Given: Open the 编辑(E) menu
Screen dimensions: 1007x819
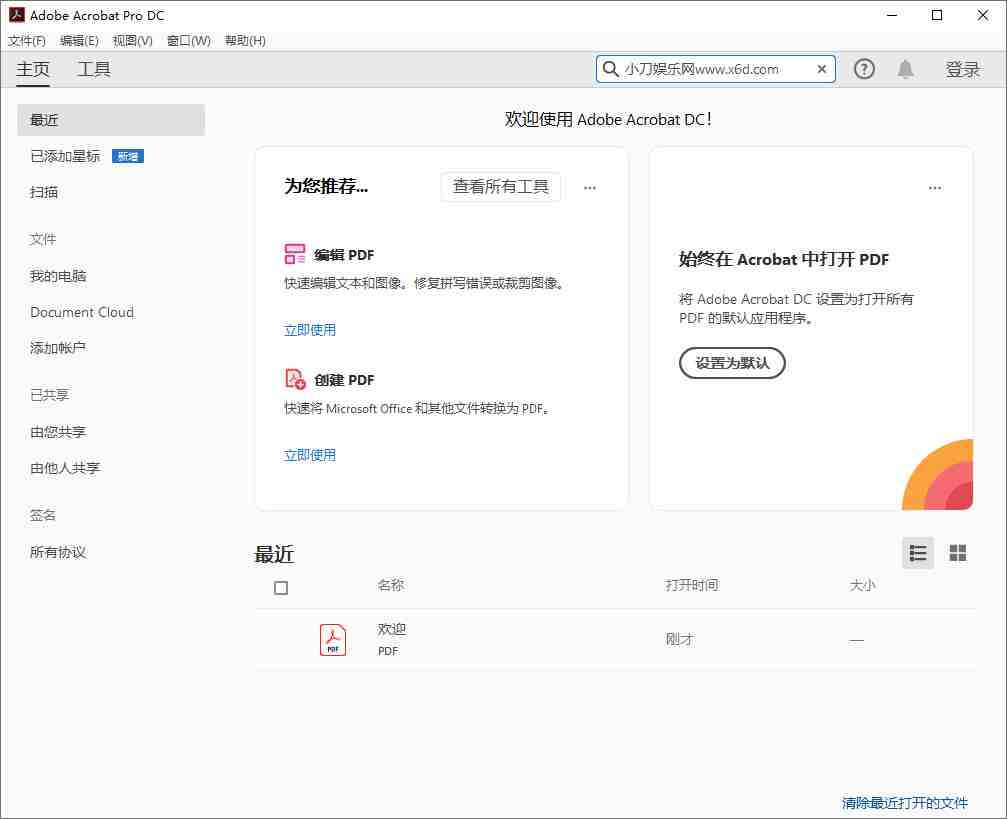Looking at the screenshot, I should [x=79, y=40].
